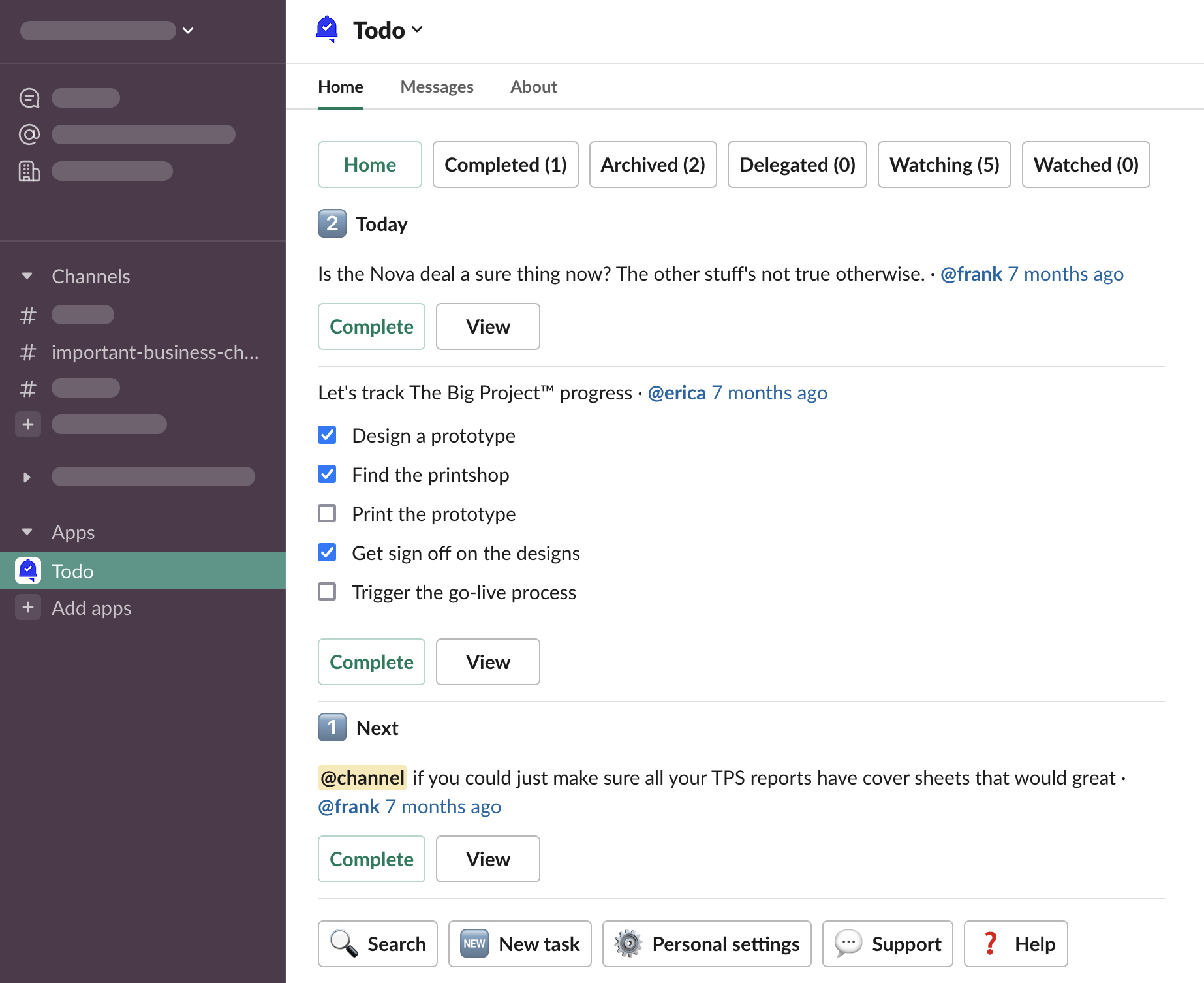Viewport: 1204px width, 983px height.
Task: Check the Print the prototype checkbox
Action: [x=327, y=514]
